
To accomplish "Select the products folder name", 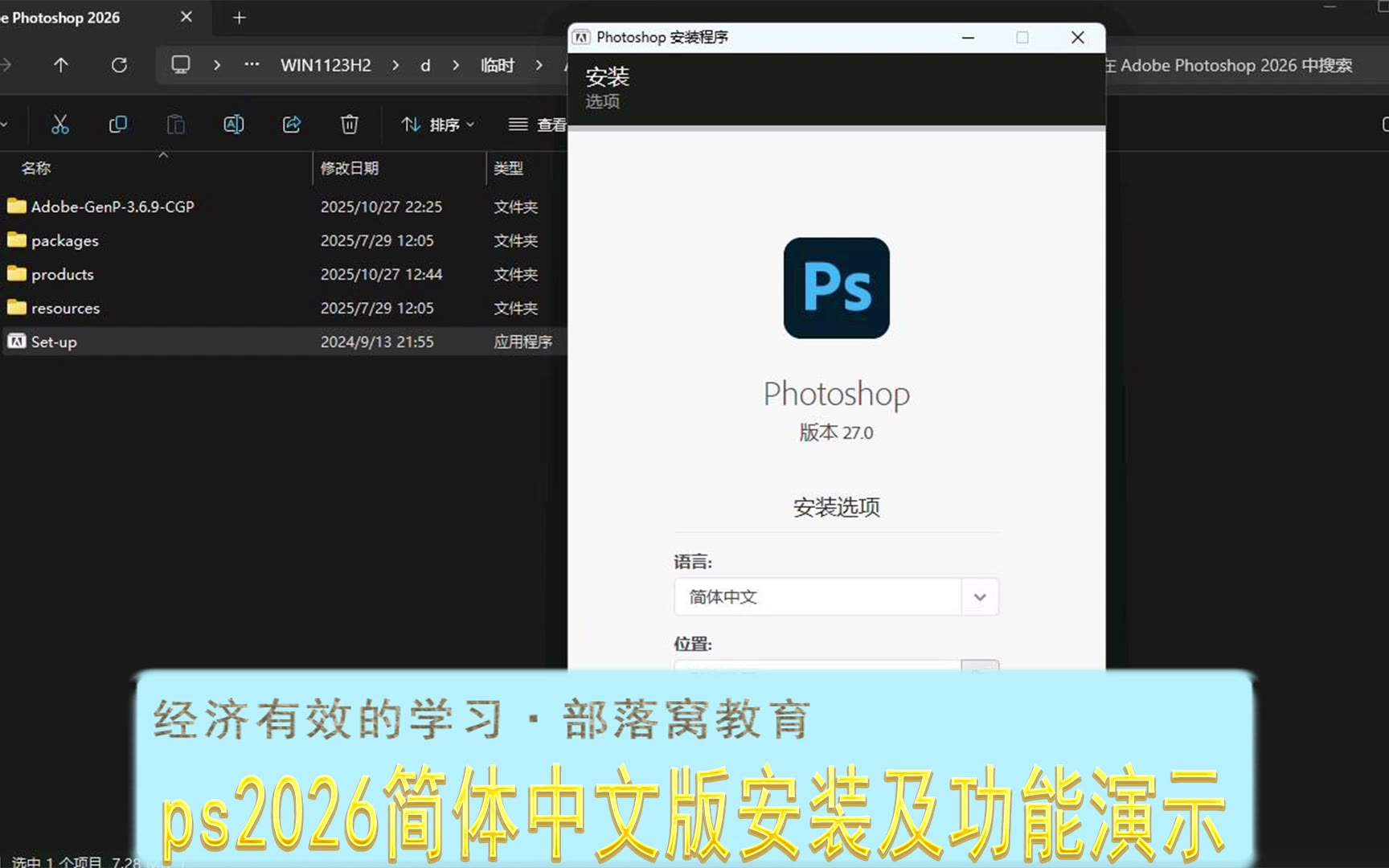I will pyautogui.click(x=63, y=274).
